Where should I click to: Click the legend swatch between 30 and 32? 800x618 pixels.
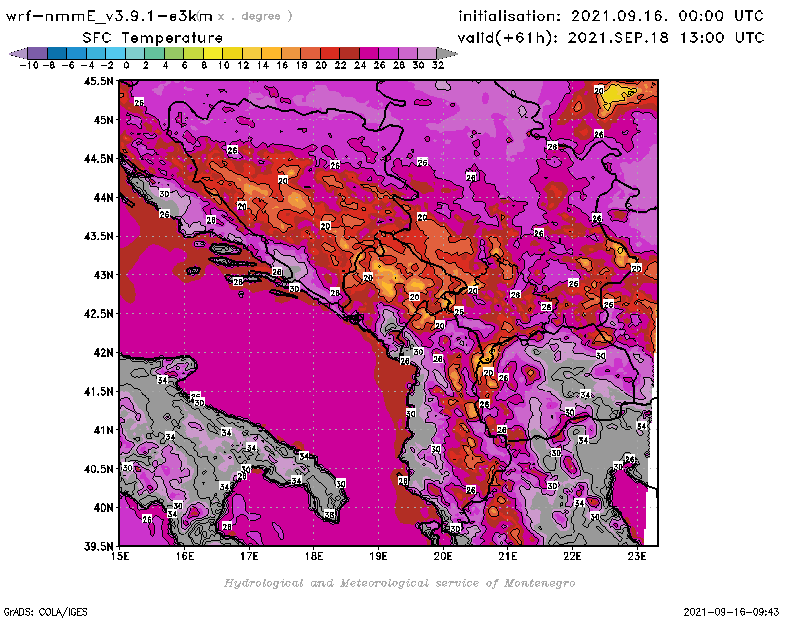(427, 53)
